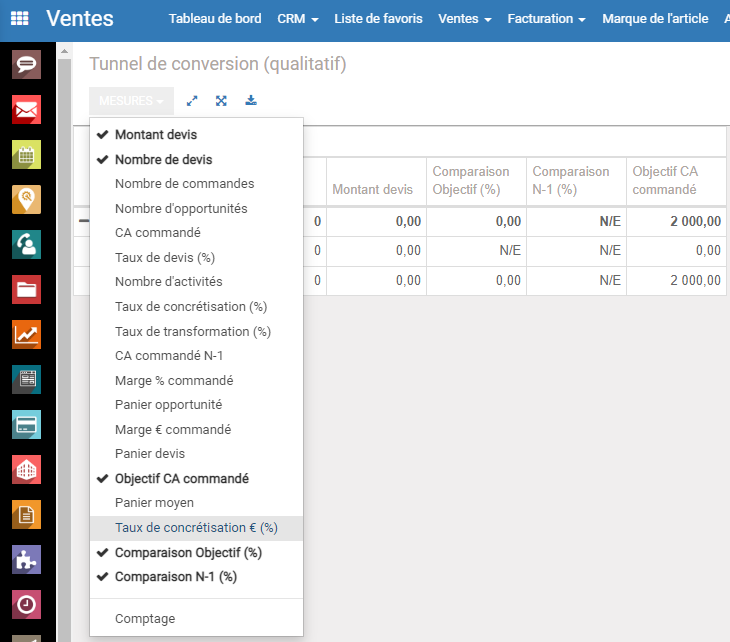Open the clock timesheet app icon

(27, 604)
